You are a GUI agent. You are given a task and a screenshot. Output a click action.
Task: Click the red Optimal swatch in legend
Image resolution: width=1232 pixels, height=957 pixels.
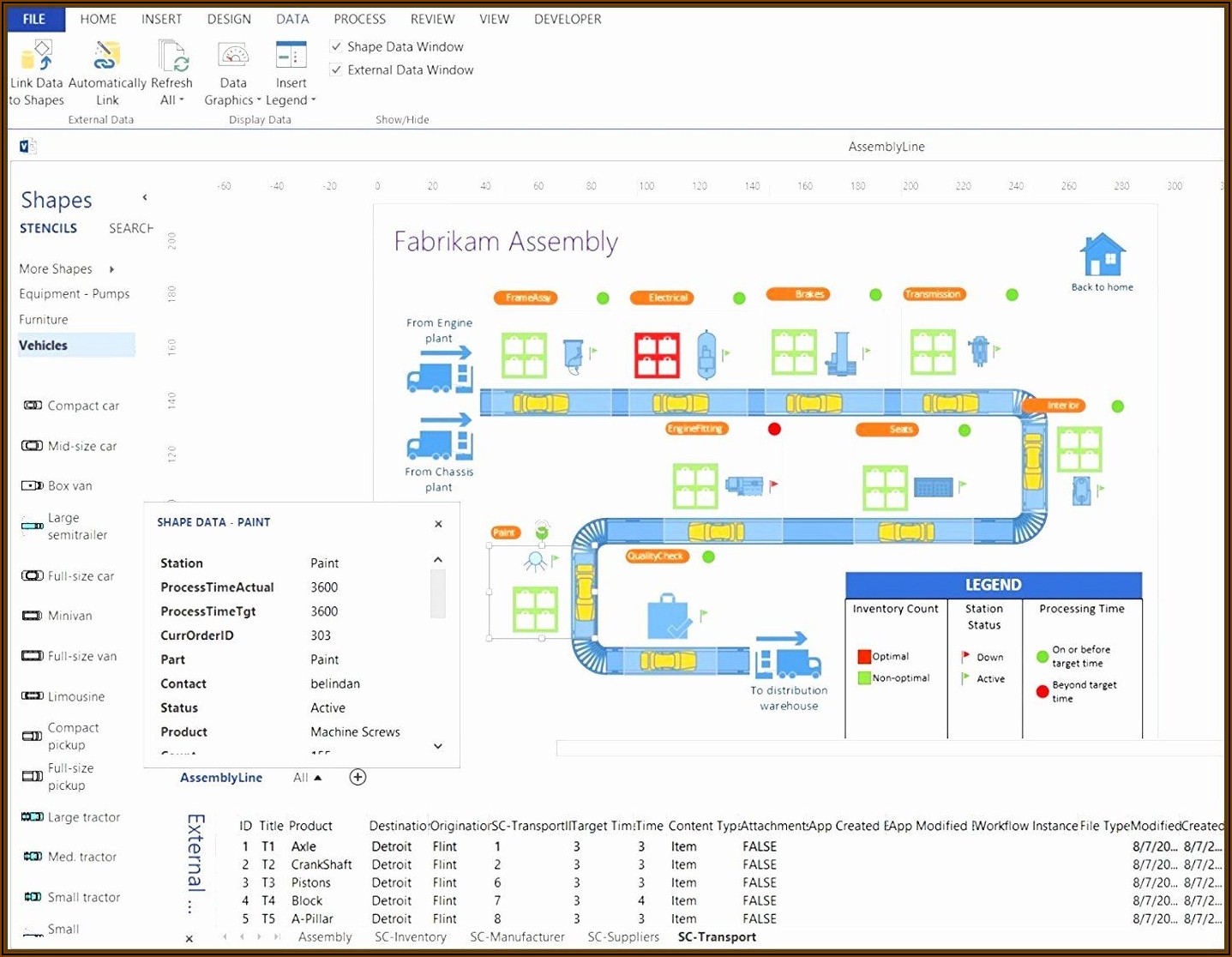click(x=863, y=657)
